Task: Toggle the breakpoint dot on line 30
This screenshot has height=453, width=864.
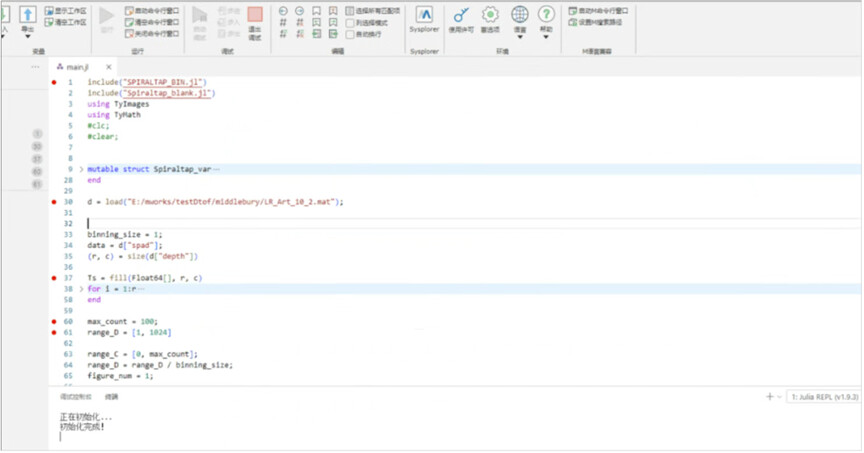Action: [x=54, y=202]
